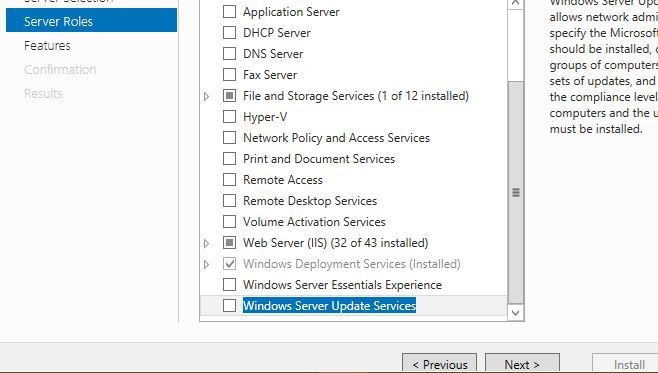Click the scroll up arrow in roles list

pos(516,3)
